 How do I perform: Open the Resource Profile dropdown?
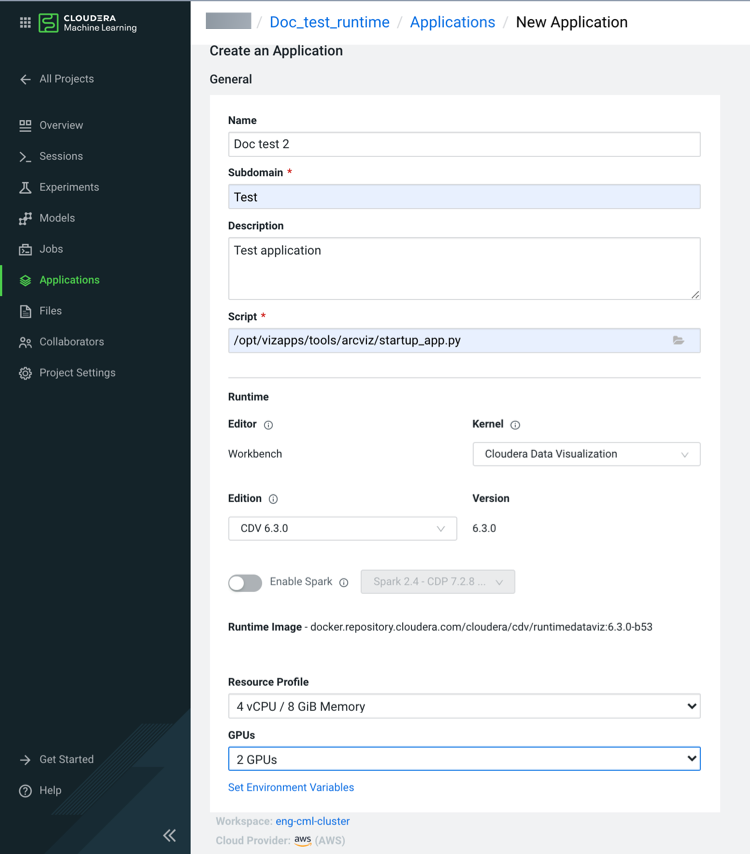coord(464,706)
